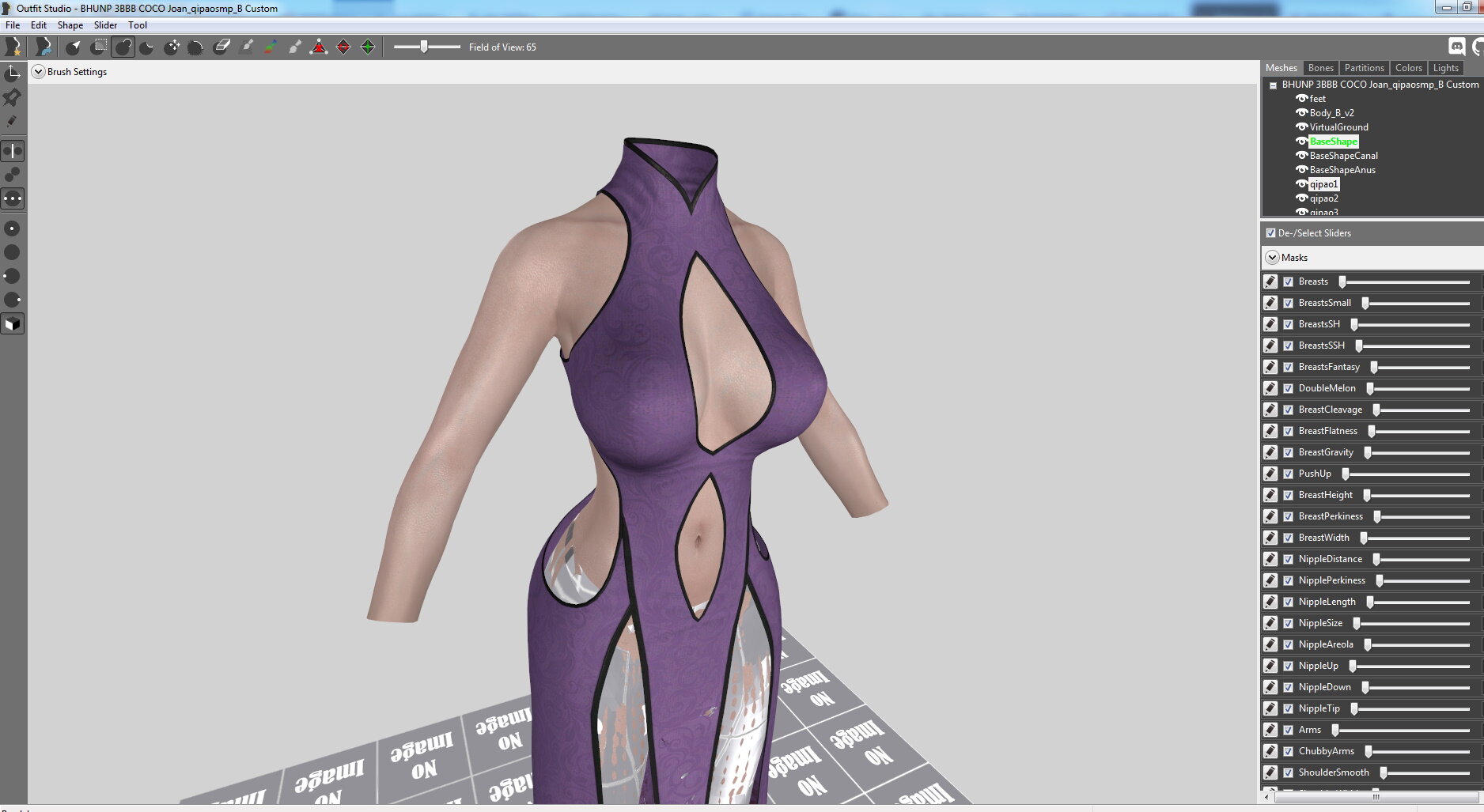
Task: Open the Discord link icon
Action: click(1456, 47)
